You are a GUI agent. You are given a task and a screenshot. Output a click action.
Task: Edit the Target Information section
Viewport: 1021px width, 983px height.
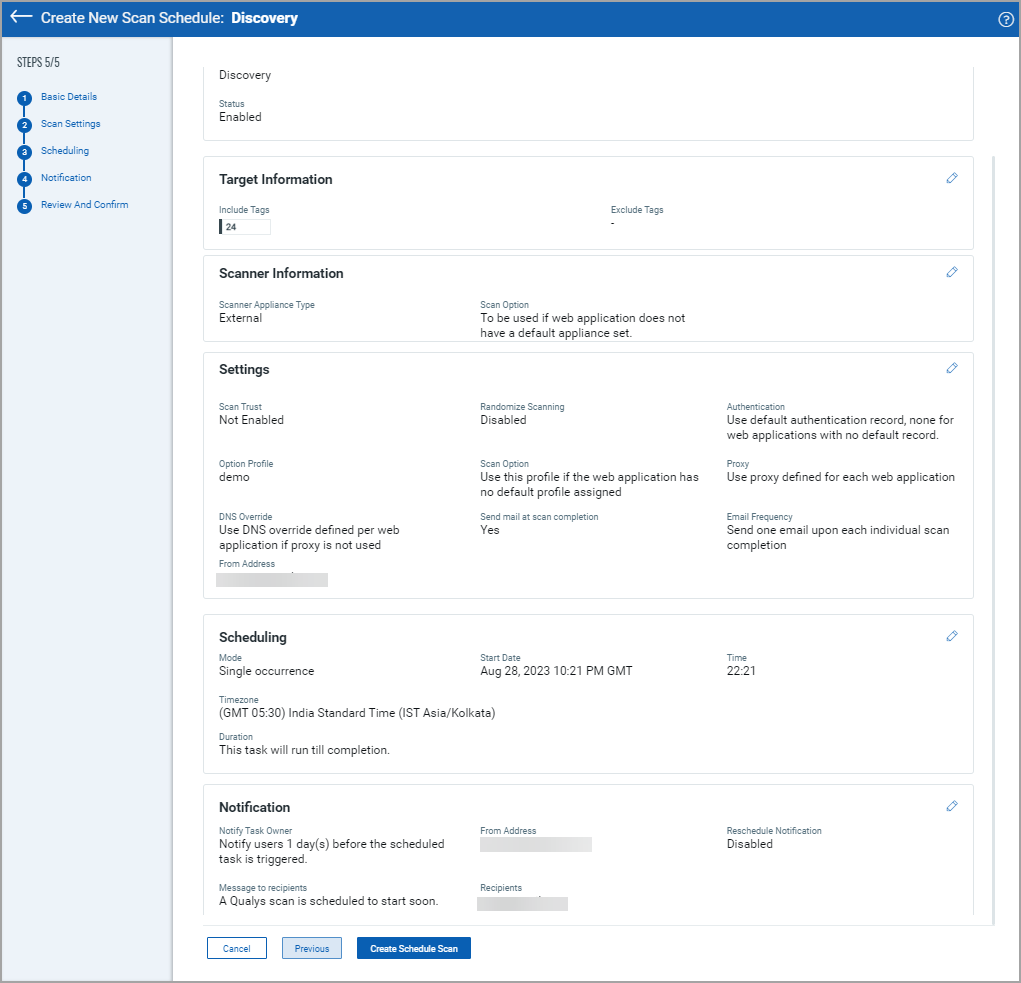(x=951, y=178)
